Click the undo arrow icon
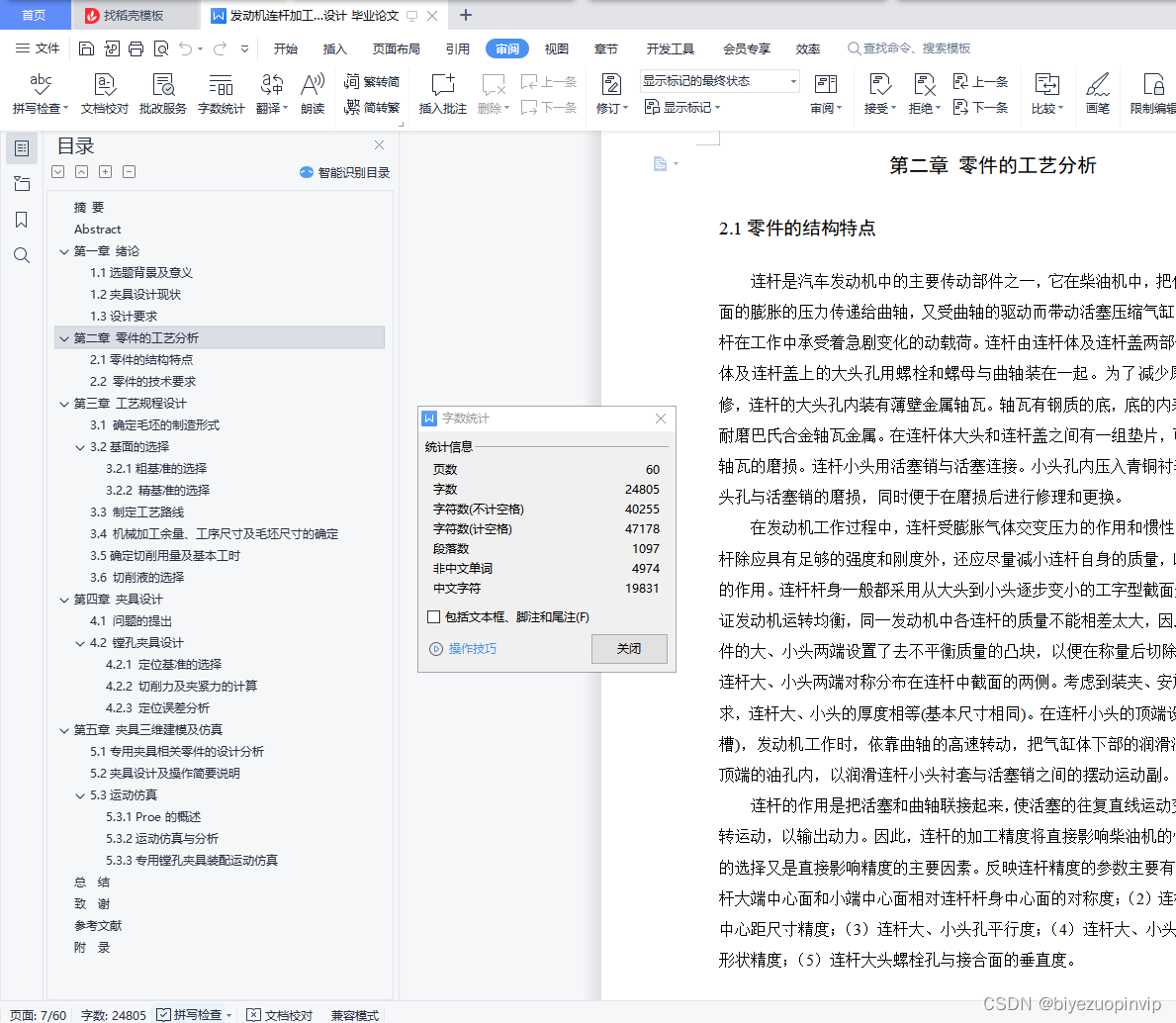The height and width of the screenshot is (1023, 1176). click(185, 48)
